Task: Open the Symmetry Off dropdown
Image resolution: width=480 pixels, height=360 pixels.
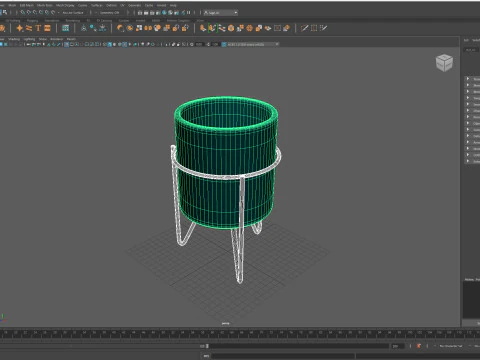Action: [x=110, y=13]
